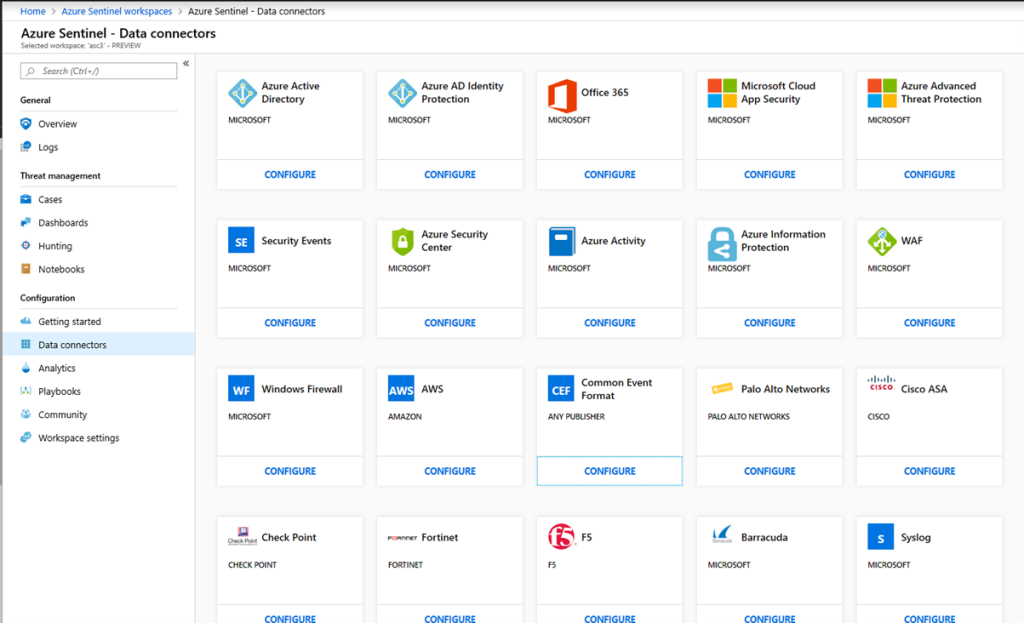Image resolution: width=1024 pixels, height=623 pixels.
Task: Collapse the left navigation sidebar
Action: pos(186,63)
